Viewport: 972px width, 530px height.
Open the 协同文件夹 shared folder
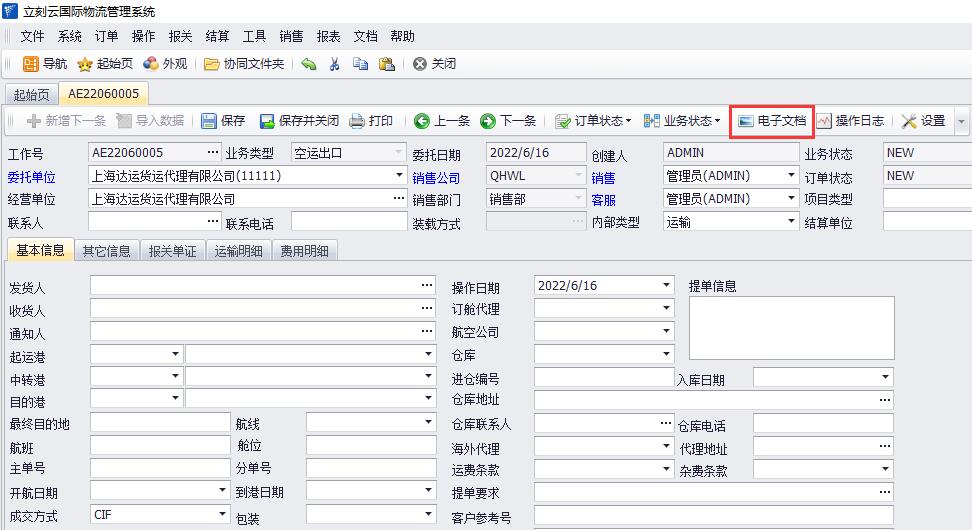[x=212, y=64]
